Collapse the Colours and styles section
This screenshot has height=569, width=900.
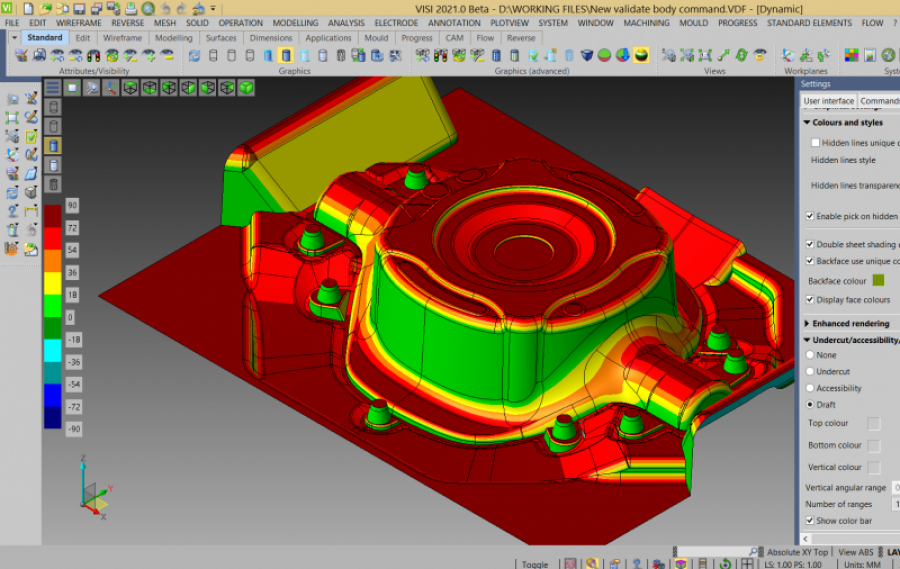coord(807,122)
